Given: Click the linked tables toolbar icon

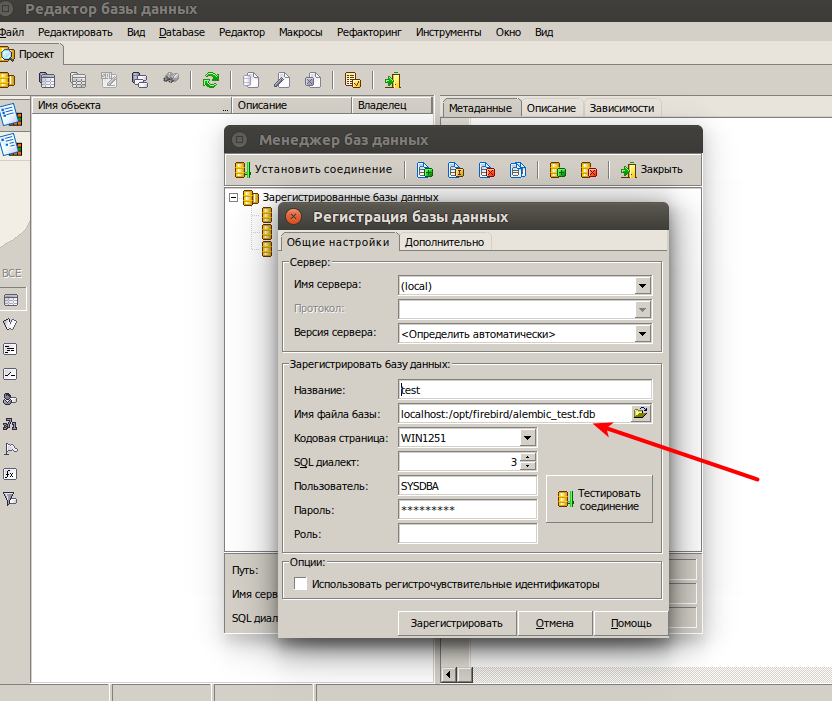Looking at the screenshot, I should [140, 80].
